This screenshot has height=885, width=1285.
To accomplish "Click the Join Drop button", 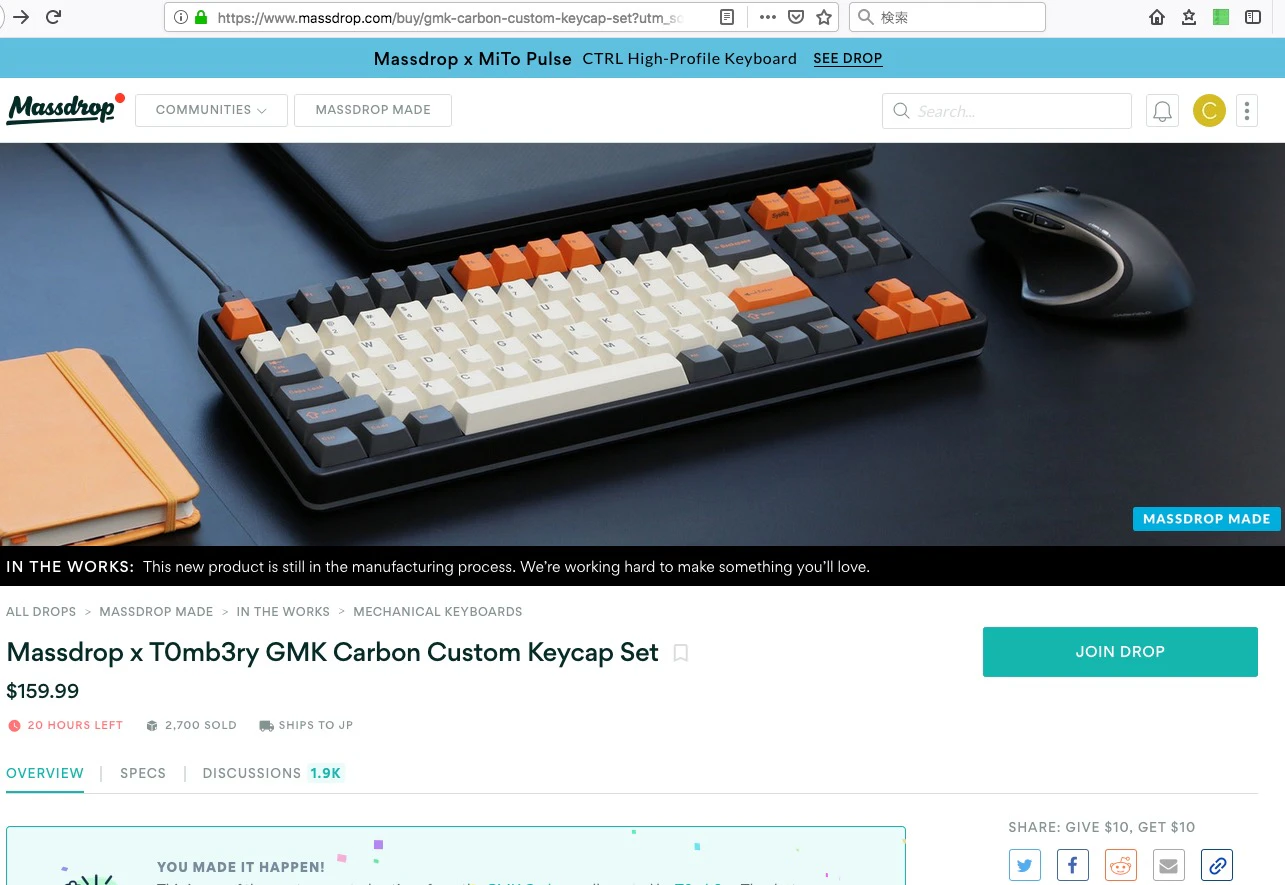I will point(1120,652).
